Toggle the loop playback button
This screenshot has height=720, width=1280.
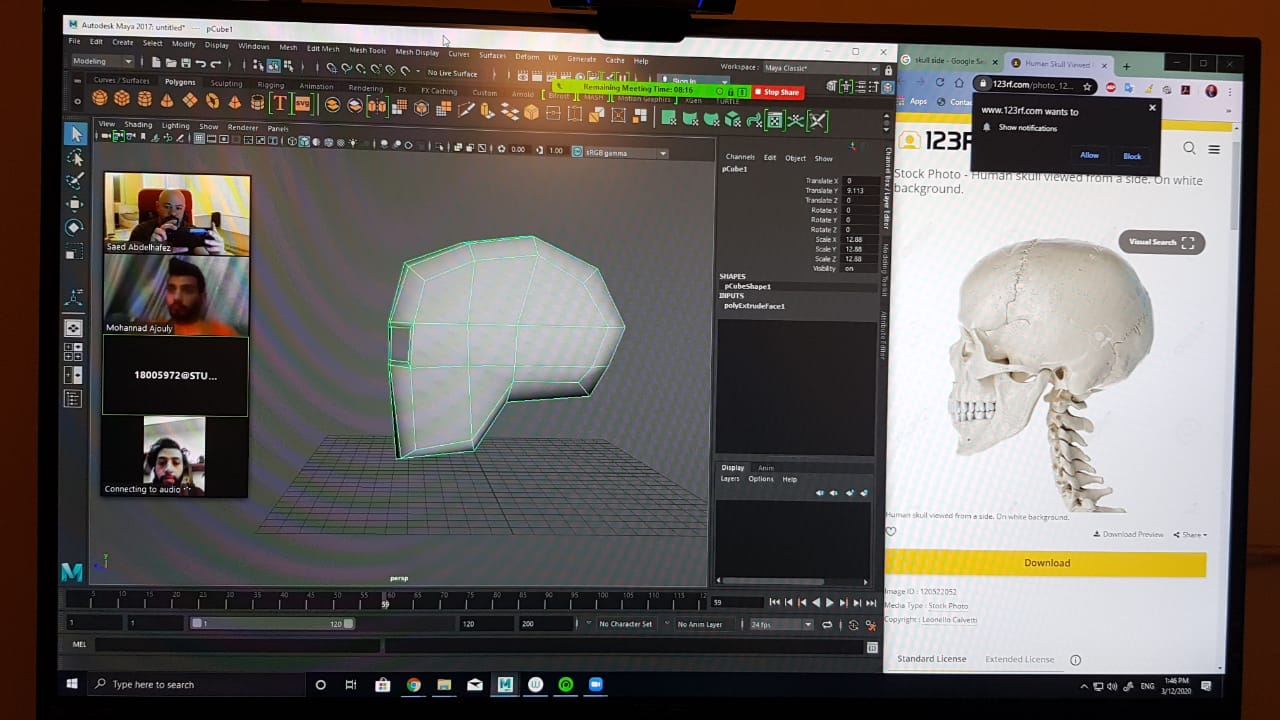point(827,625)
